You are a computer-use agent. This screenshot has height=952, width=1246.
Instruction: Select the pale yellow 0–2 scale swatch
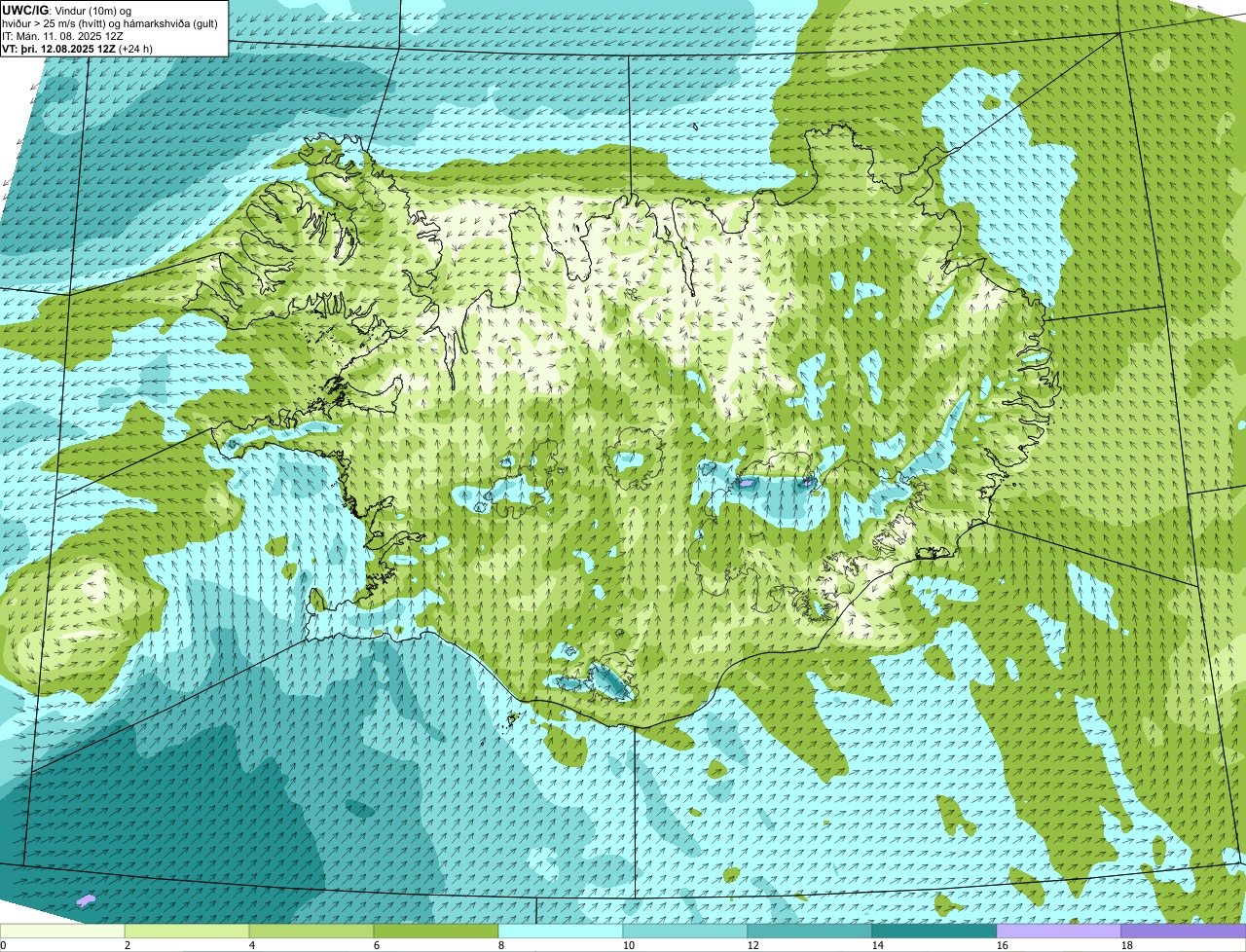62,931
